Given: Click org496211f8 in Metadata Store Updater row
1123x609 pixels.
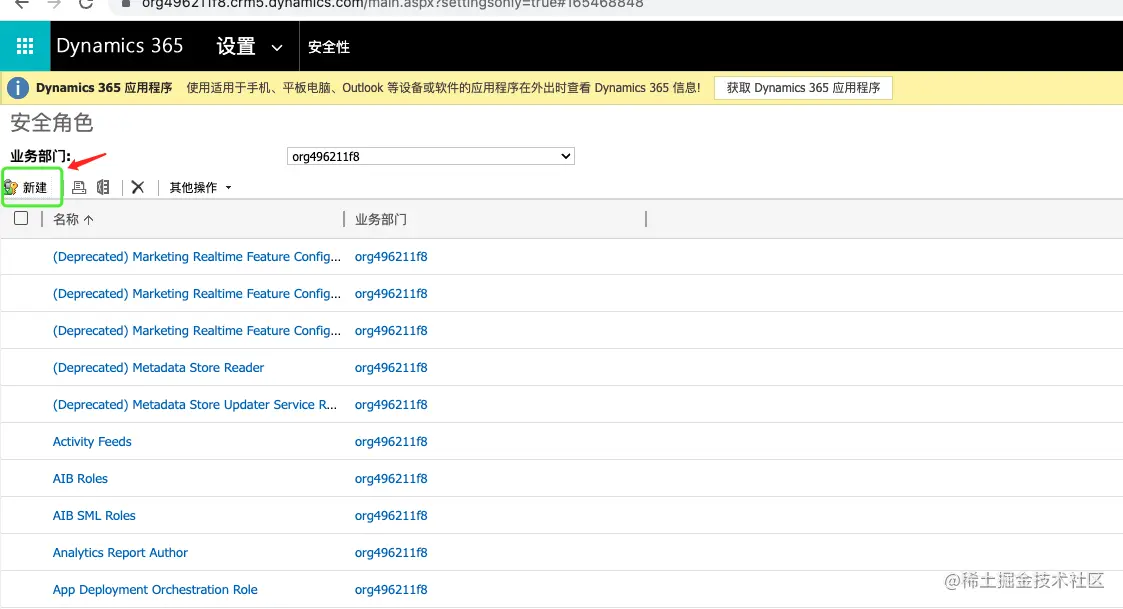Looking at the screenshot, I should tap(391, 405).
